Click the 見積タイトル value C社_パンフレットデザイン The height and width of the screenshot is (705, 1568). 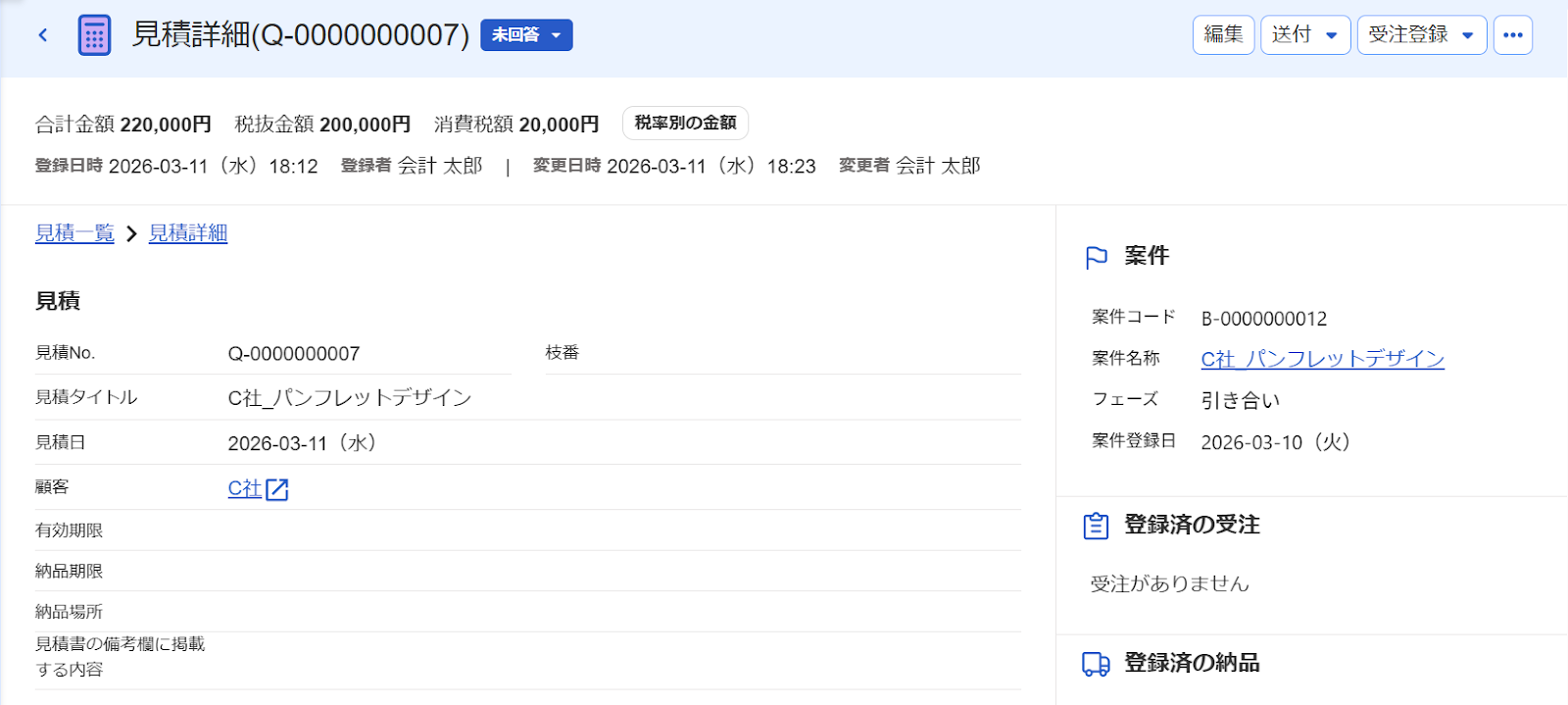pos(350,398)
